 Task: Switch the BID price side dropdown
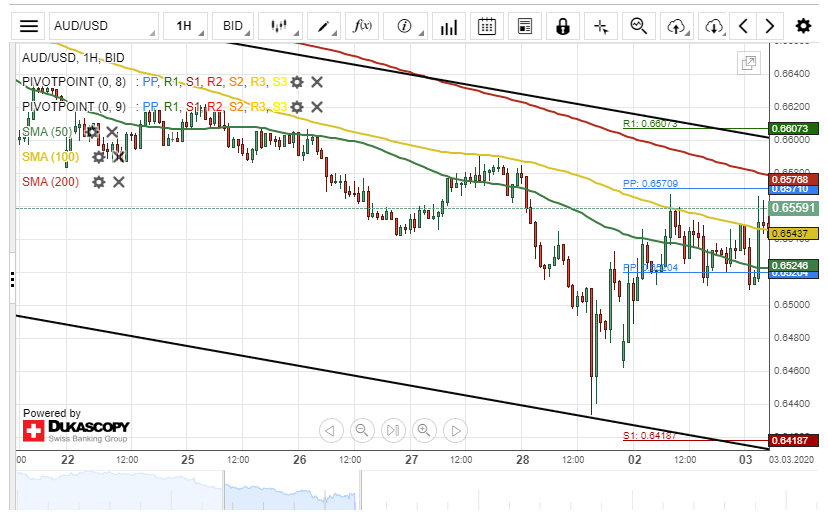tap(233, 26)
